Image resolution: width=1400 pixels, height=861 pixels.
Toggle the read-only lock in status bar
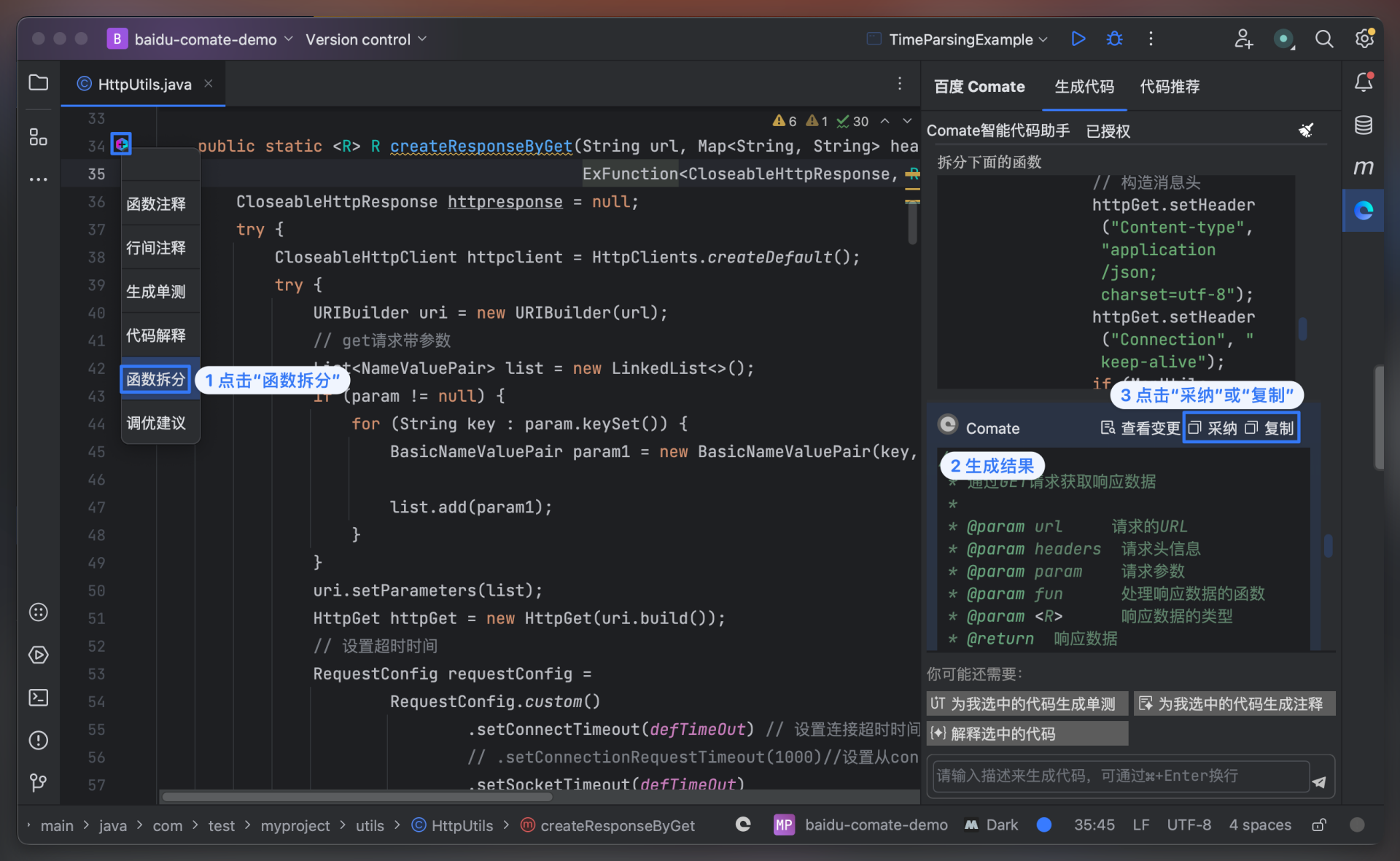1318,825
